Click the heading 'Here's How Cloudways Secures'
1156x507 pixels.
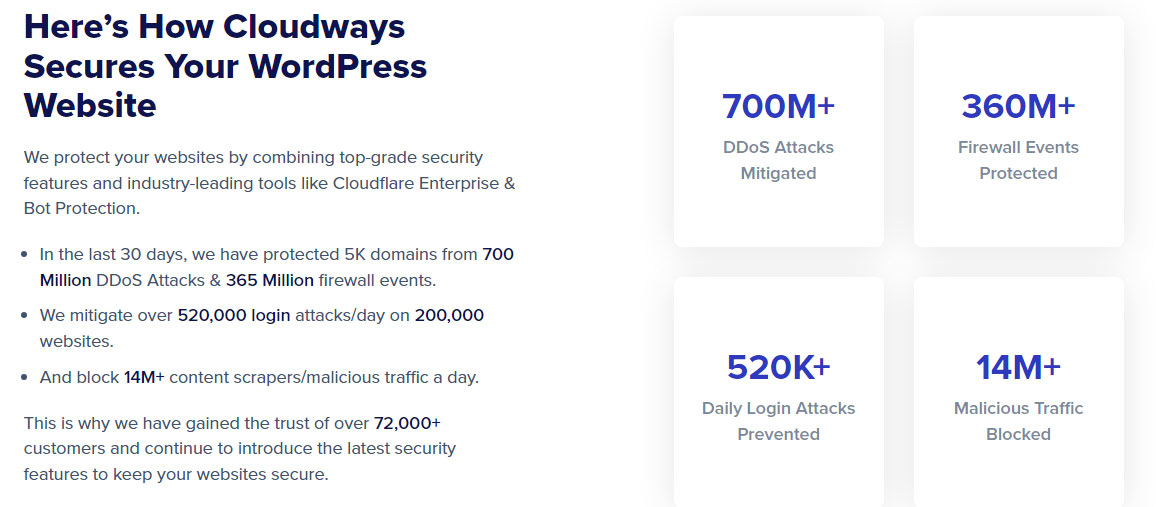click(226, 66)
